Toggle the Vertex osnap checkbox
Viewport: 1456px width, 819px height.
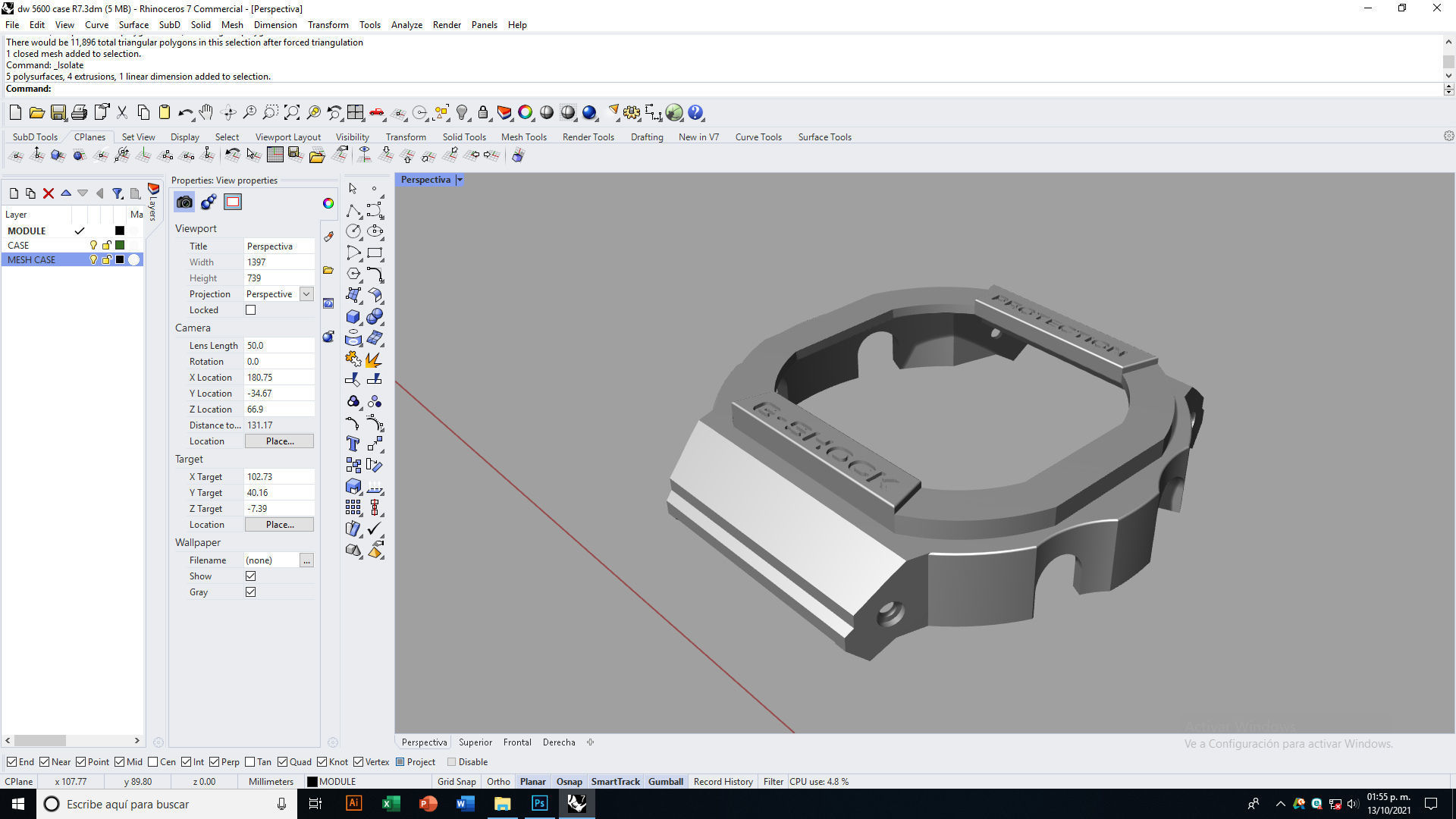(358, 762)
